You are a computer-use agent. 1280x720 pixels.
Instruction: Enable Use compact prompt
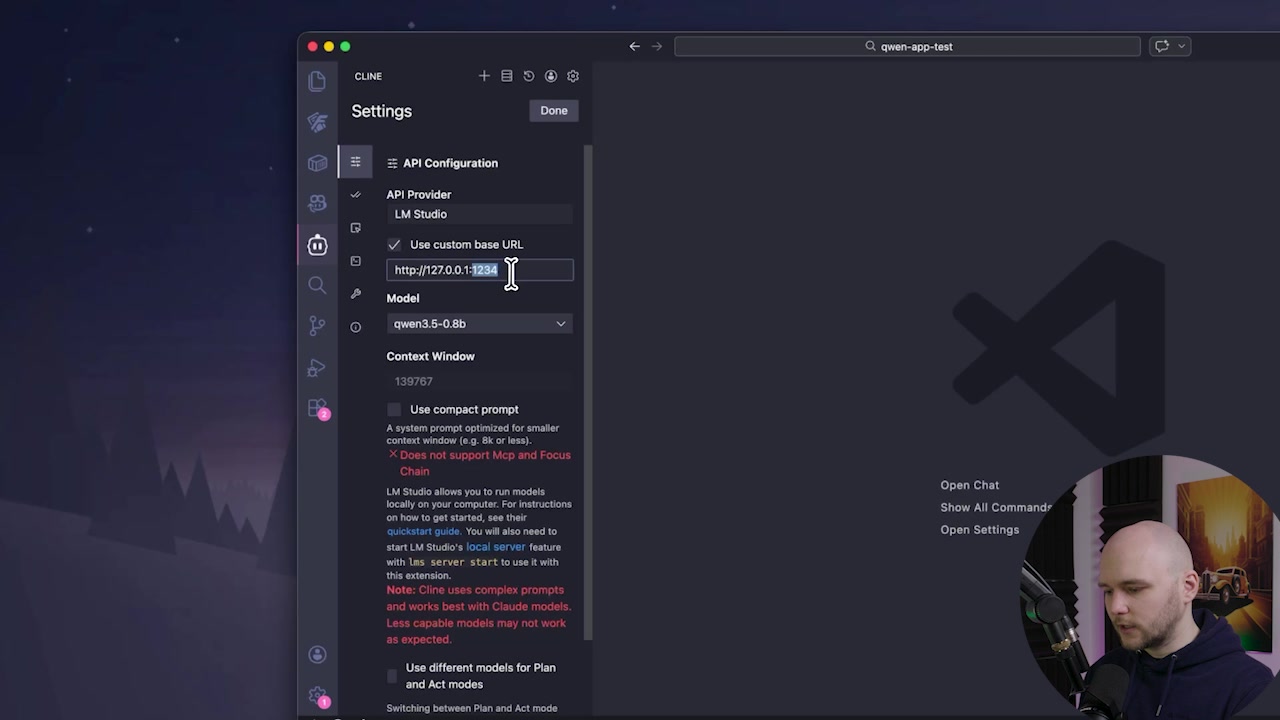click(394, 409)
